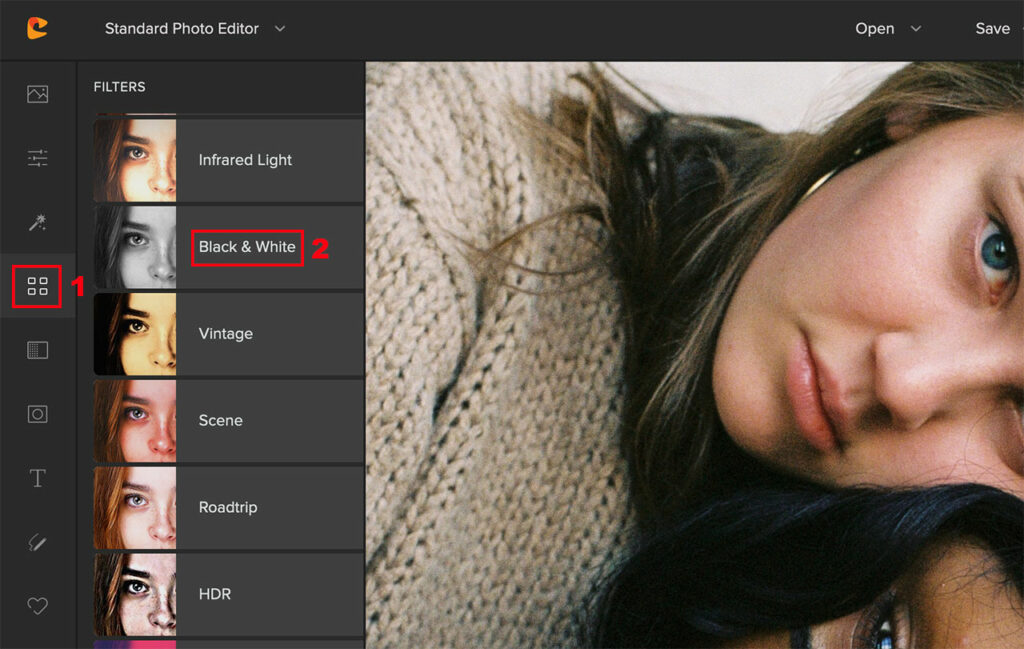Open the Favorites heart icon

(38, 606)
